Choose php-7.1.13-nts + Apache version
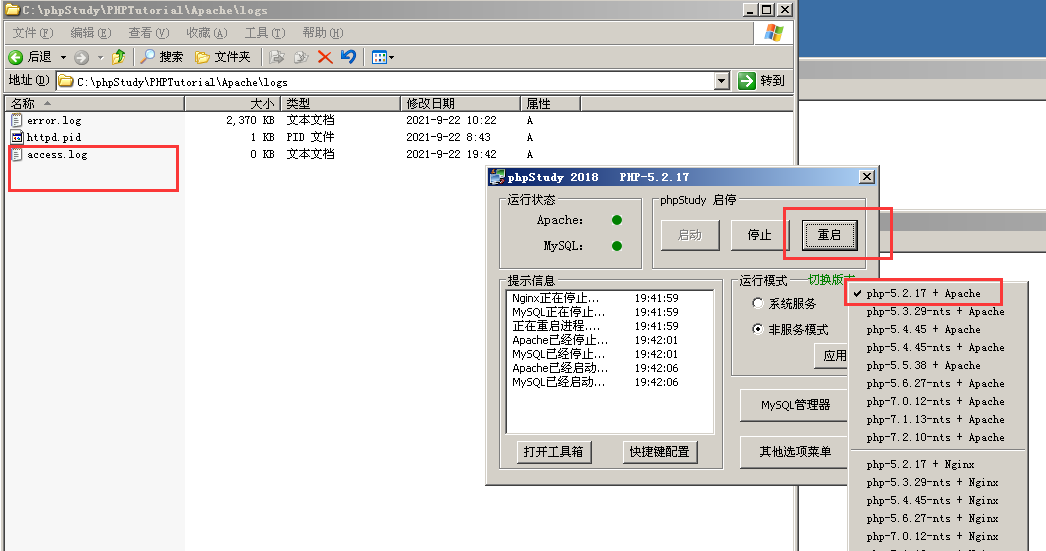Viewport: 1046px width, 551px height. click(937, 420)
